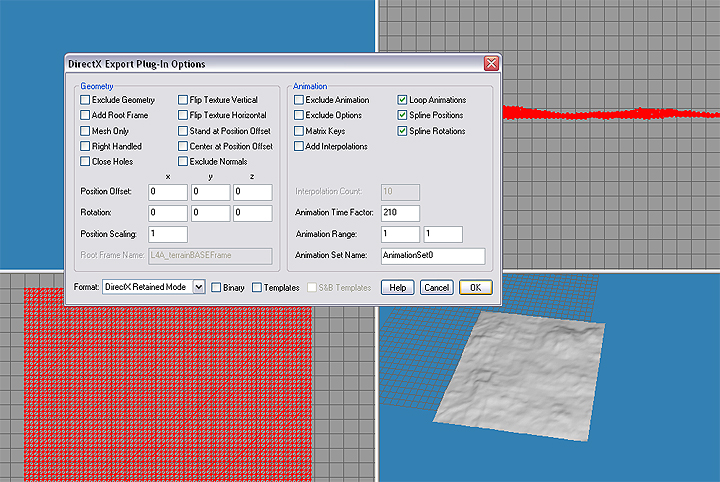Screen dimensions: 720x482
Task: Click the red terrain profile in side view
Action: 611,113
